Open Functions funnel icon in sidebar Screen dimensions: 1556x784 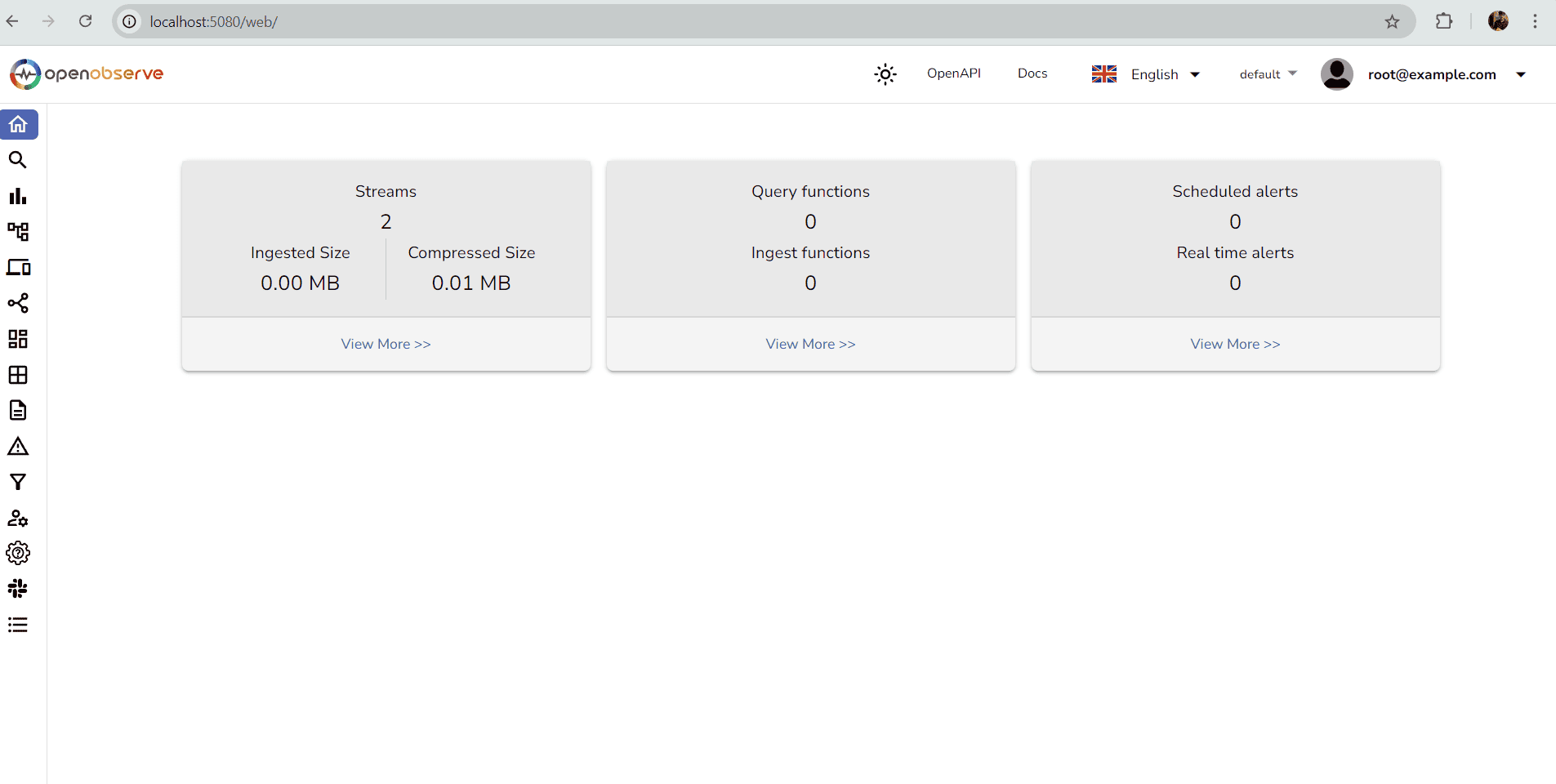click(18, 482)
